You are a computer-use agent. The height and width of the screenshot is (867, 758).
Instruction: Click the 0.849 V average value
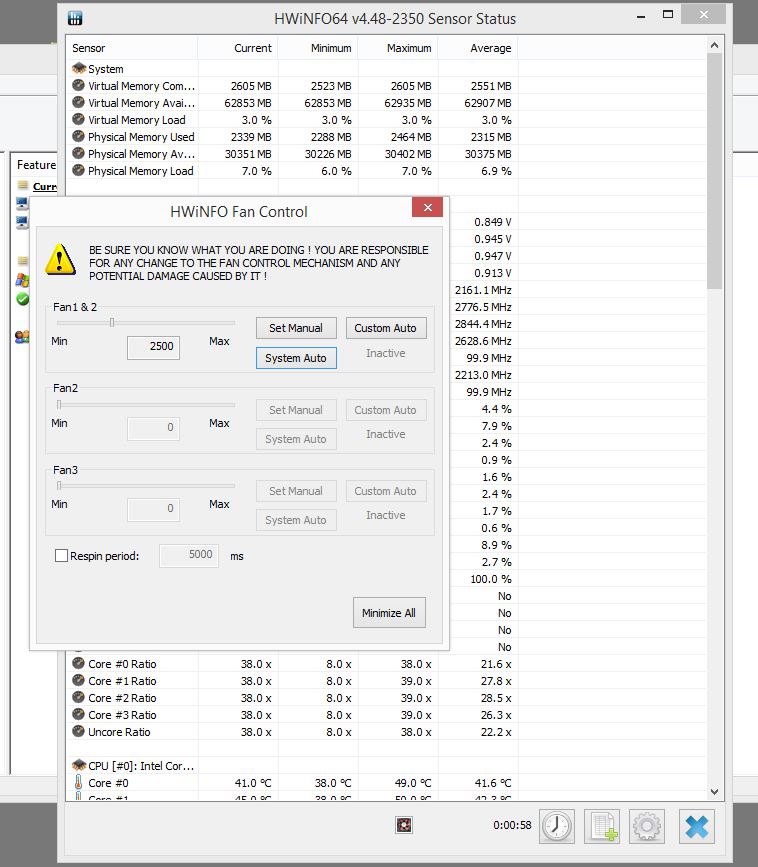pyautogui.click(x=493, y=222)
